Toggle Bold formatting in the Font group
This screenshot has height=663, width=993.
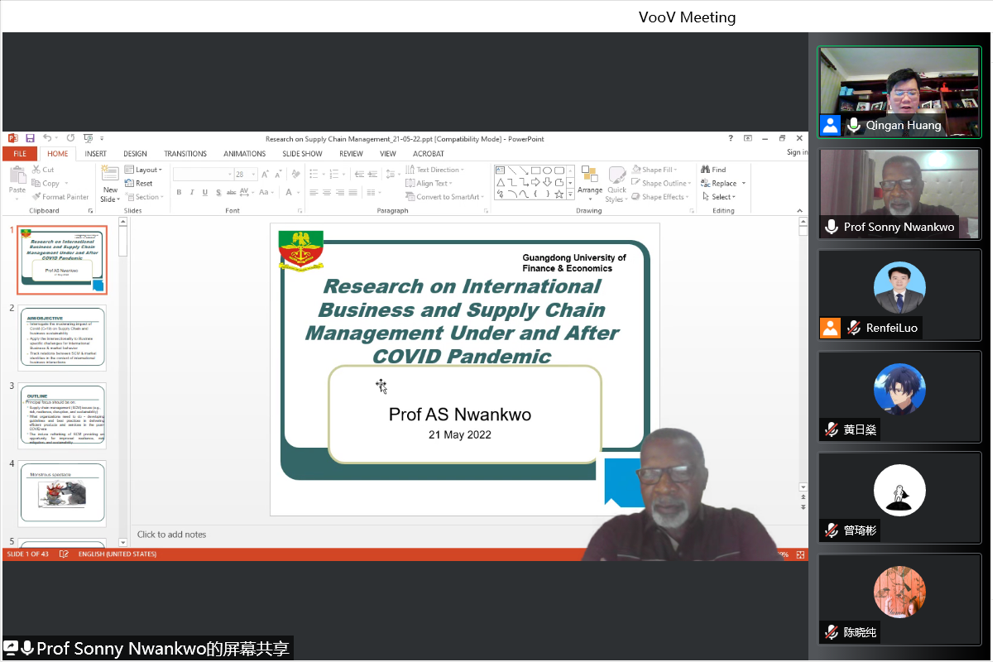click(179, 193)
